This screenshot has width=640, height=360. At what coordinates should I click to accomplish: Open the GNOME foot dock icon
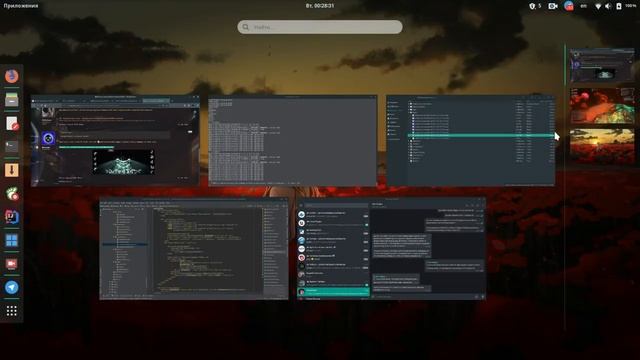(x=11, y=193)
